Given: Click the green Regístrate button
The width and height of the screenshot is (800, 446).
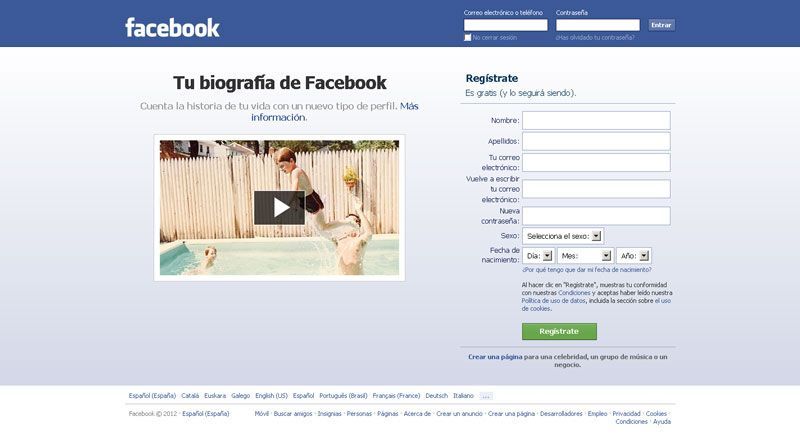Looking at the screenshot, I should point(559,331).
